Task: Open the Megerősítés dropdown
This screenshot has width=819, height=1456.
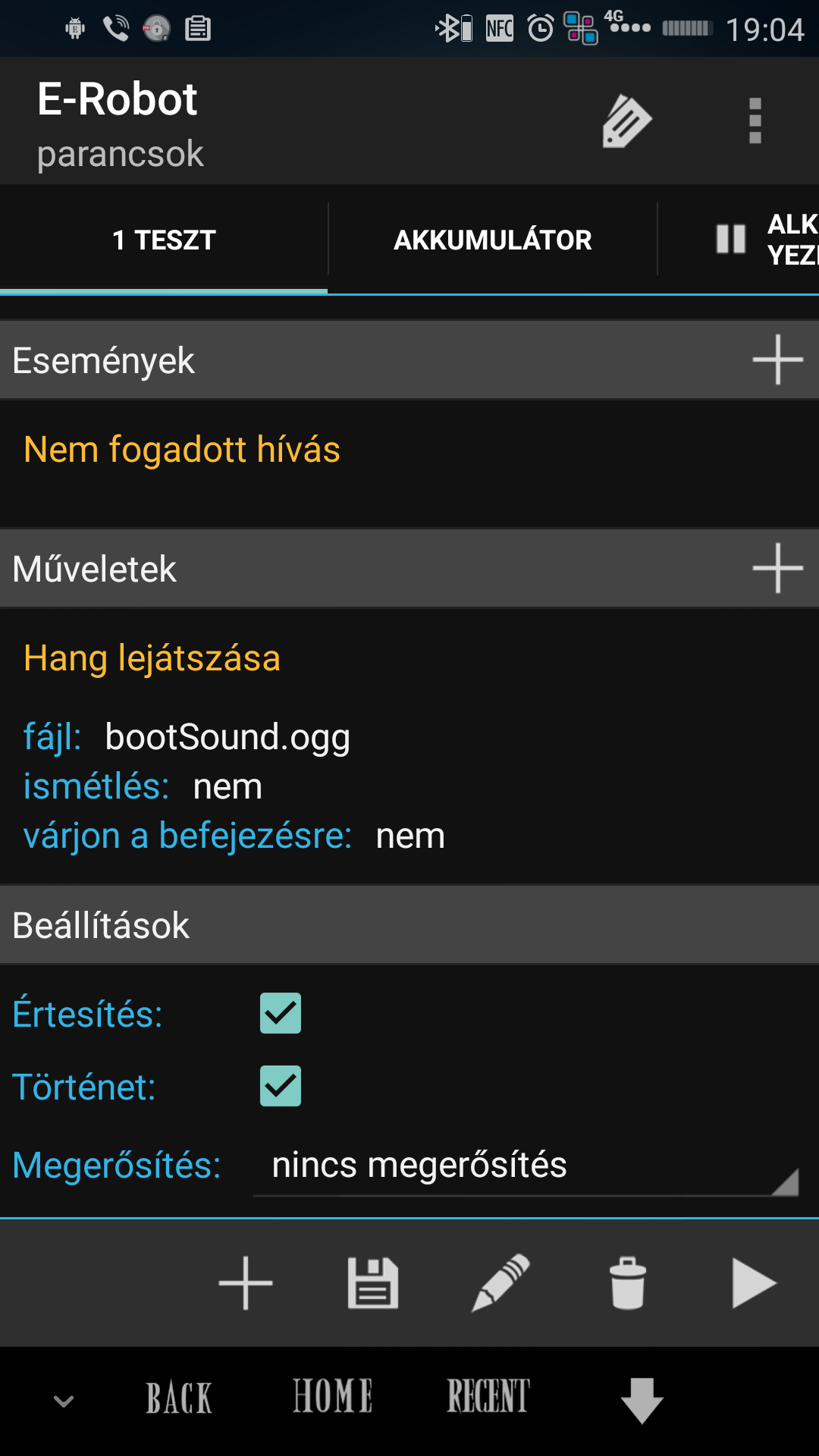Action: tap(526, 1166)
